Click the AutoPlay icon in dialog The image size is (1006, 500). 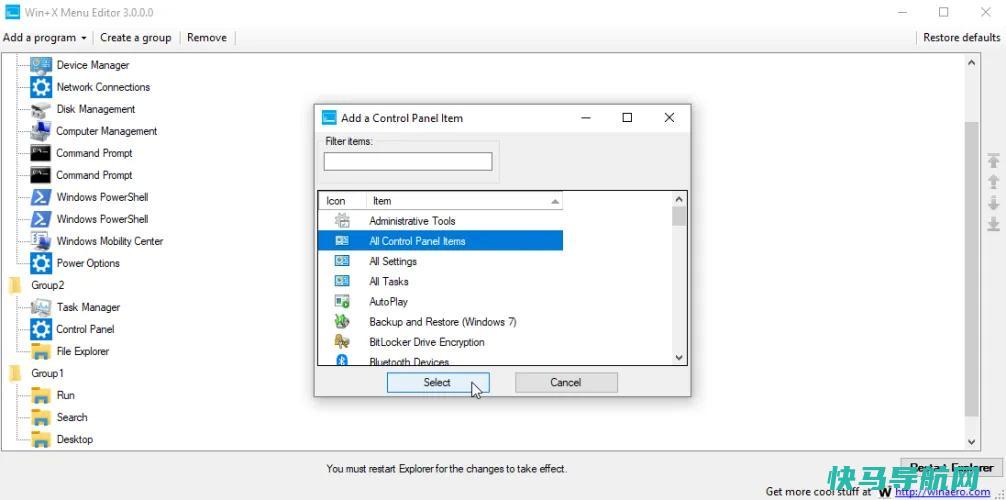(342, 302)
